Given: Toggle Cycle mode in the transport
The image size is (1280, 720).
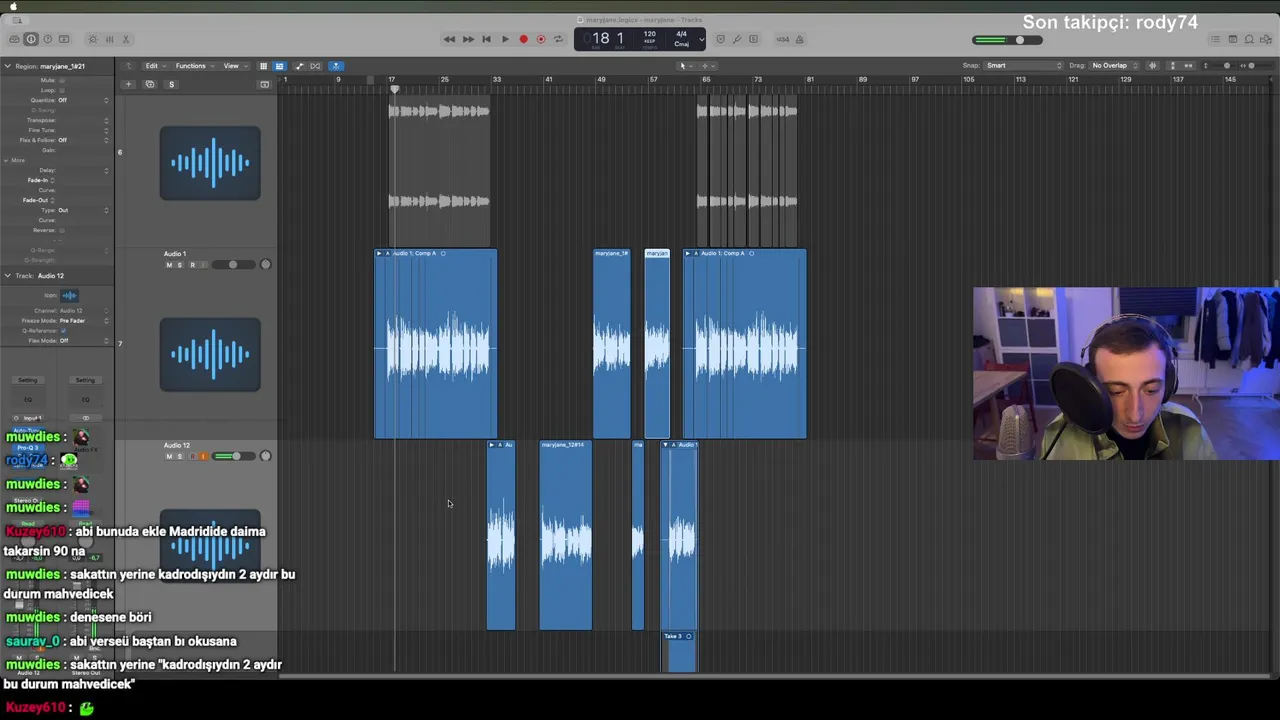Looking at the screenshot, I should (558, 39).
